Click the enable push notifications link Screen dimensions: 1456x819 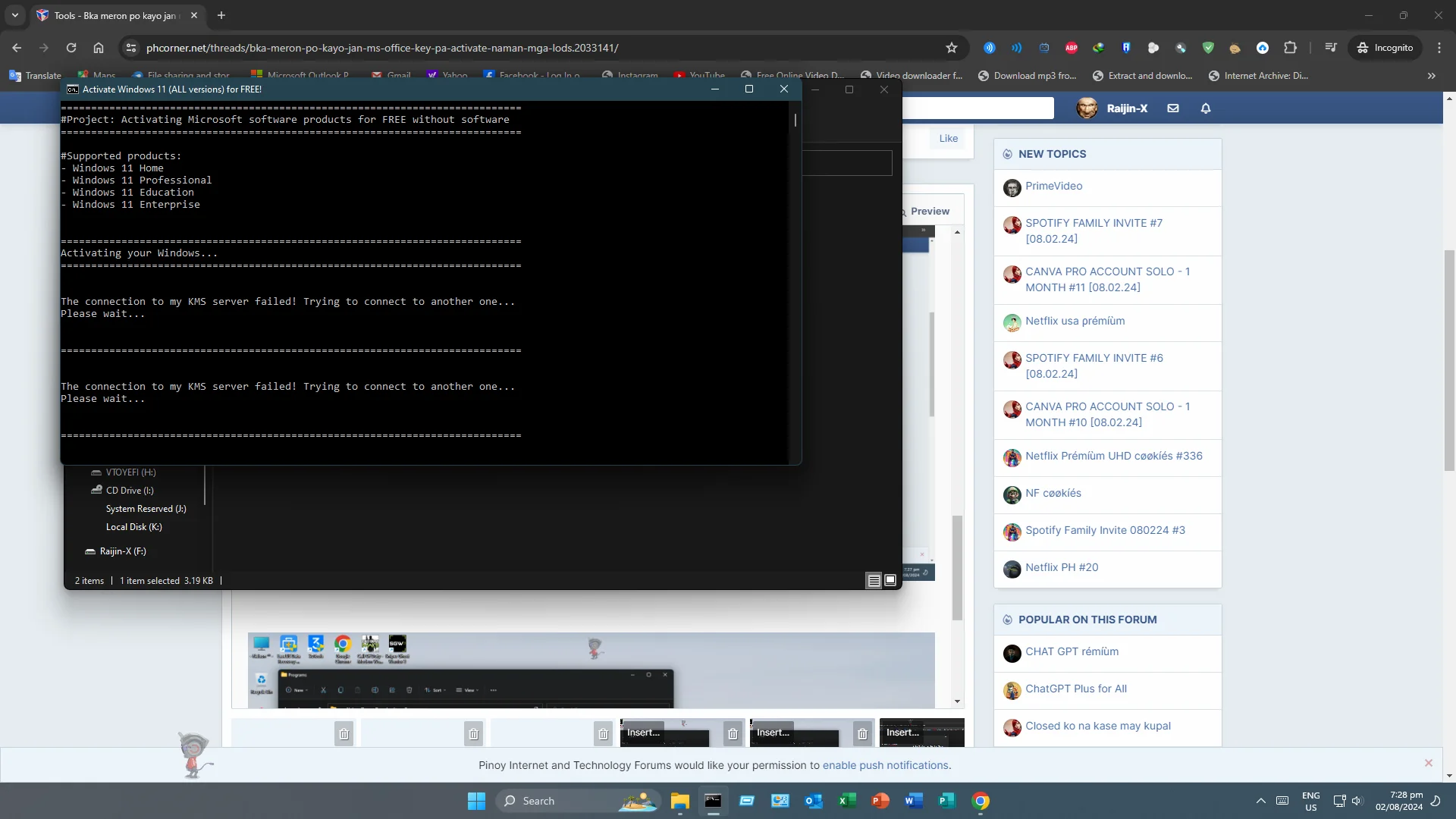tap(885, 765)
